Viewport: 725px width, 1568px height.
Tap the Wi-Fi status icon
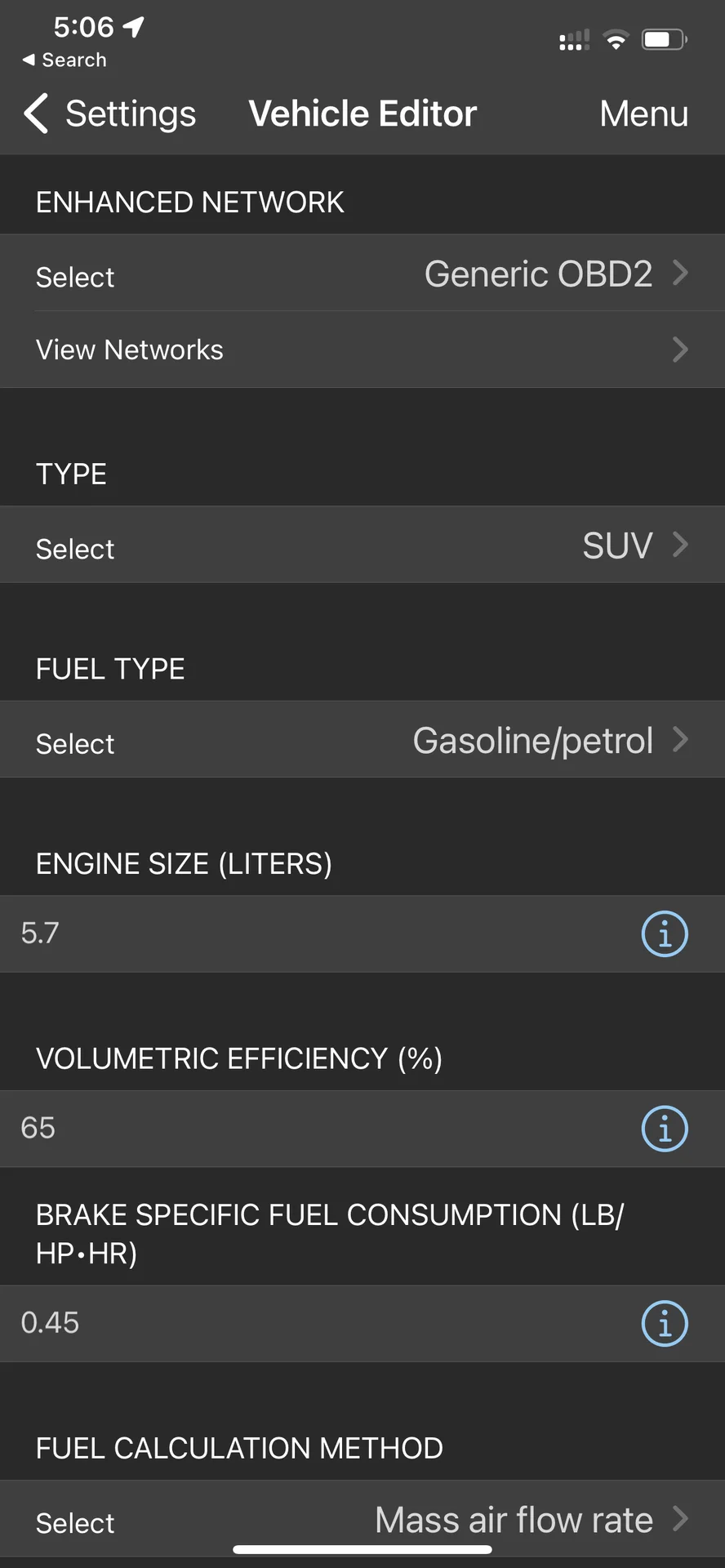[x=616, y=39]
